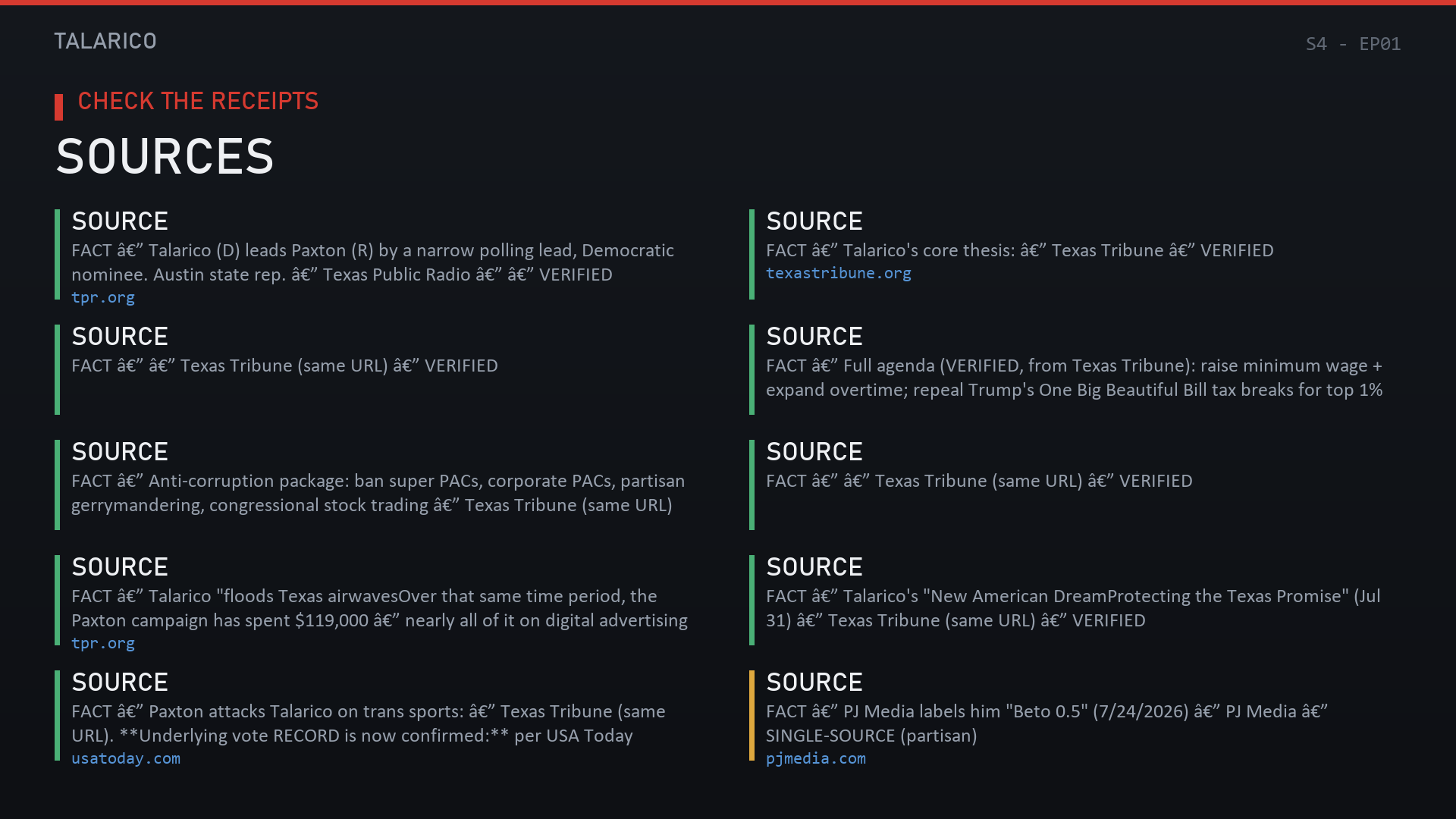Open the usatoday.com source link
The width and height of the screenshot is (1456, 819).
point(126,758)
